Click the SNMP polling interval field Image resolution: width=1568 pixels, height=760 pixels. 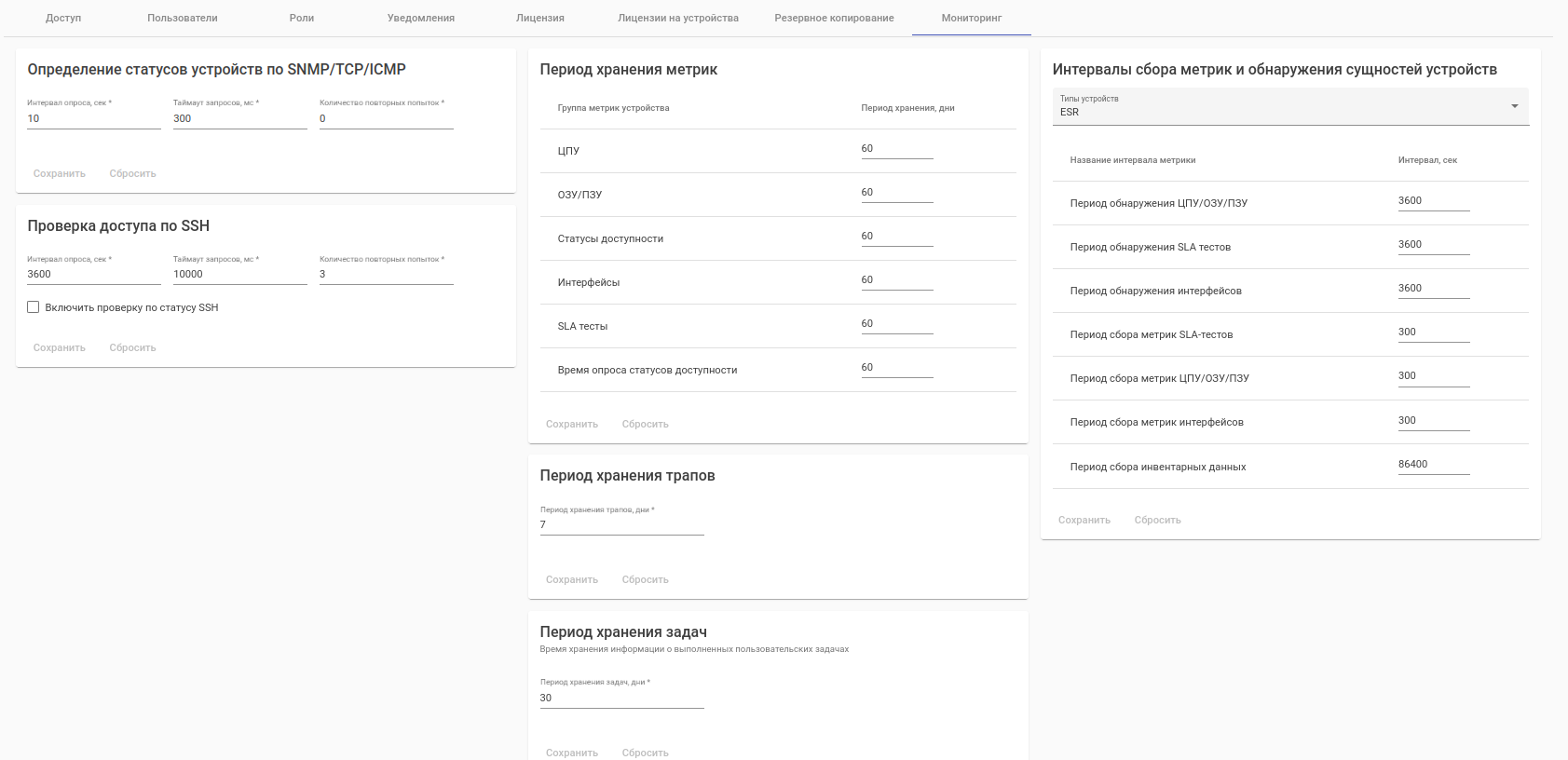click(93, 118)
